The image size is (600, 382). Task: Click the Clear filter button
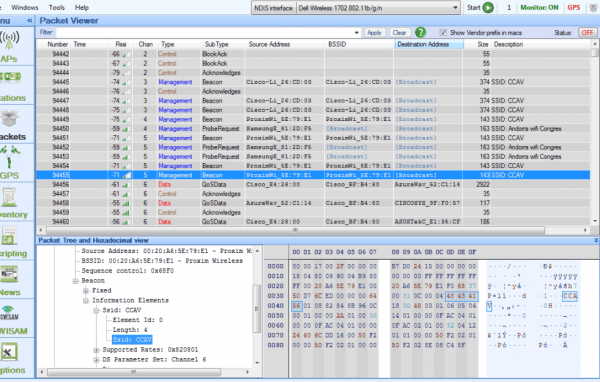click(399, 33)
